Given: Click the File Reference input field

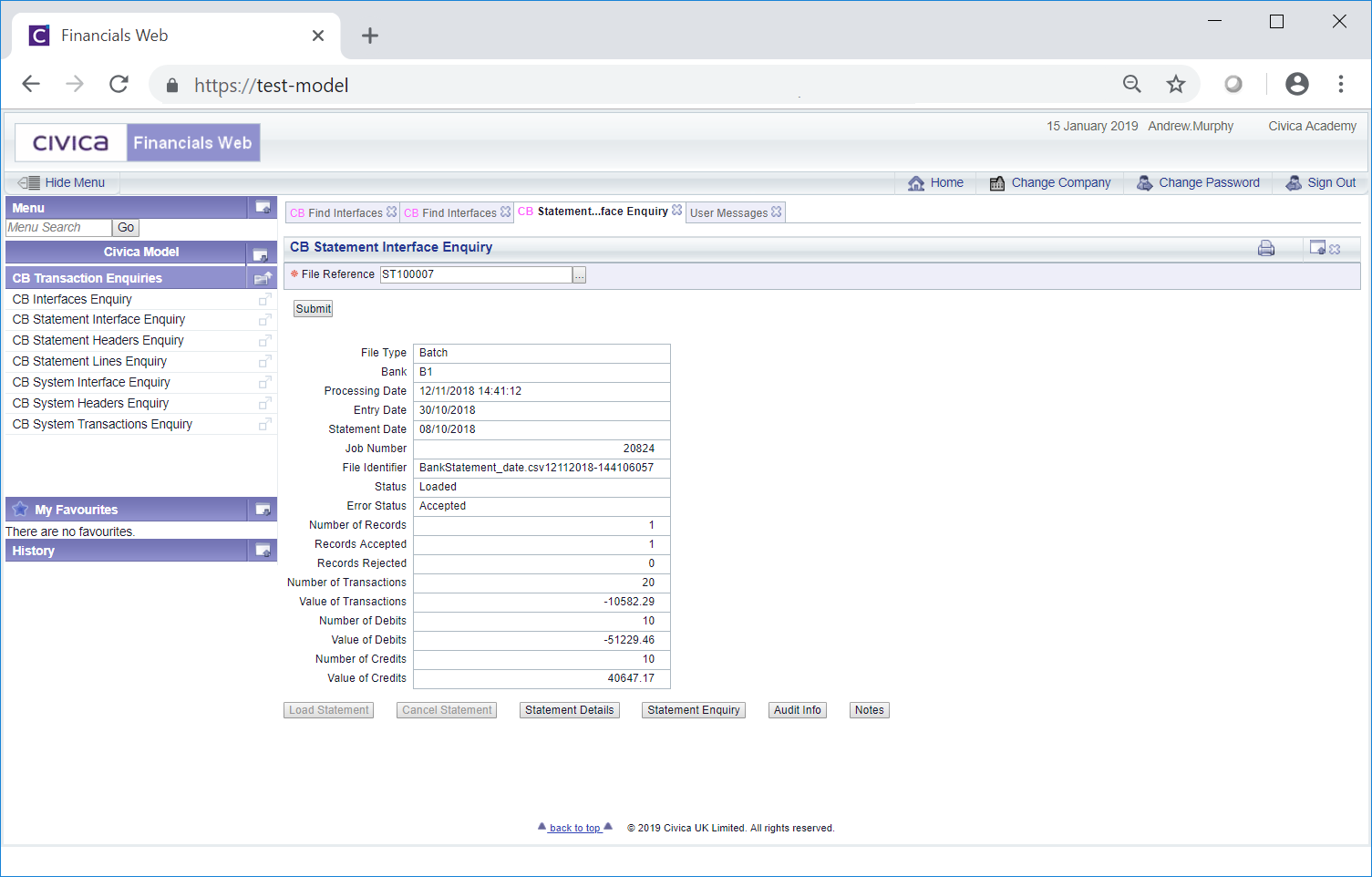Looking at the screenshot, I should coord(476,274).
